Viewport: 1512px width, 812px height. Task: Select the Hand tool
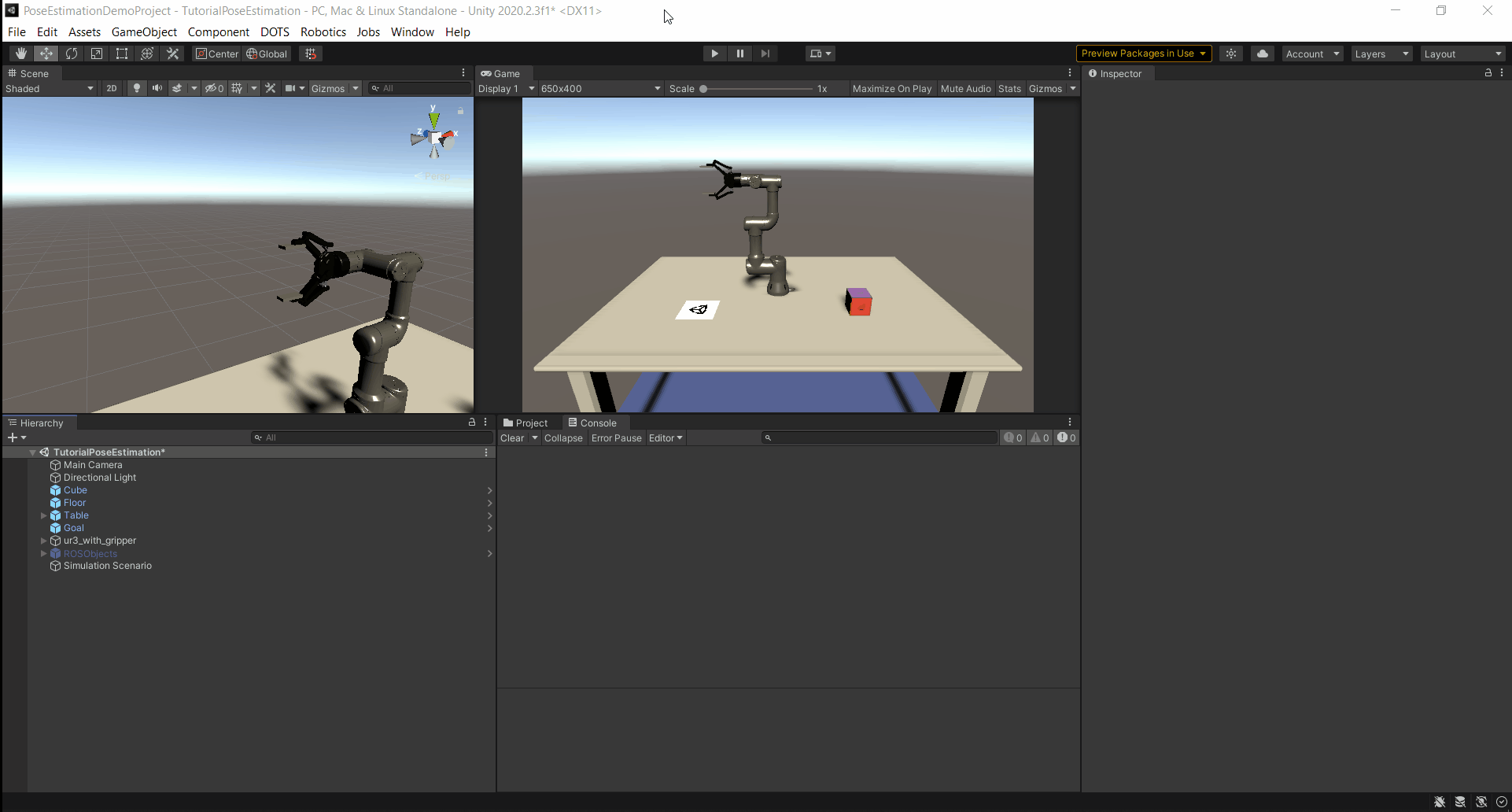pyautogui.click(x=21, y=54)
